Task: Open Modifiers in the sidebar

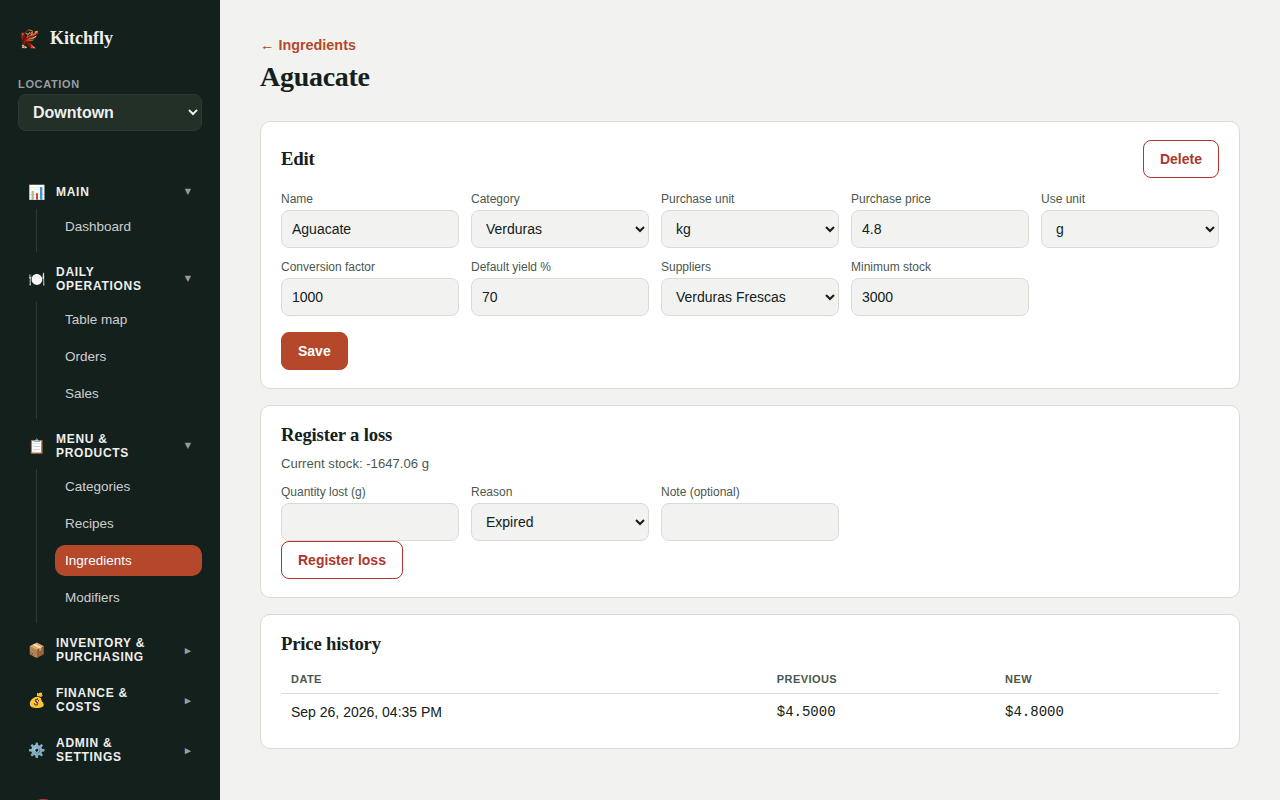Action: pyautogui.click(x=128, y=598)
